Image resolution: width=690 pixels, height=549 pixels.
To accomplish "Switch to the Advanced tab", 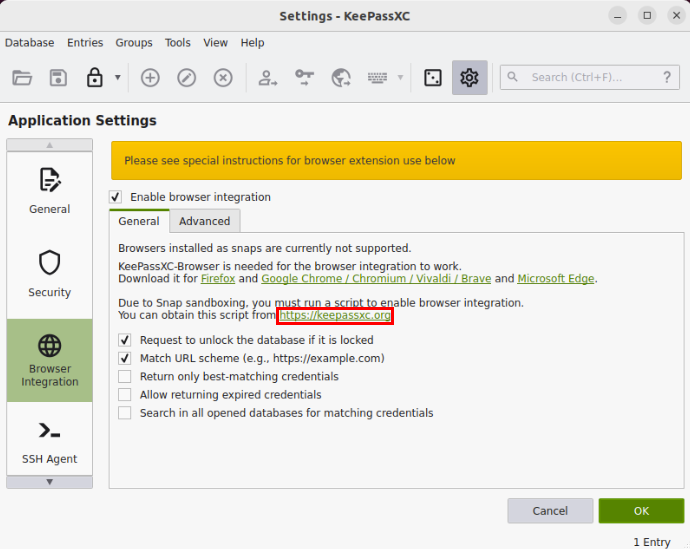I will pos(205,221).
